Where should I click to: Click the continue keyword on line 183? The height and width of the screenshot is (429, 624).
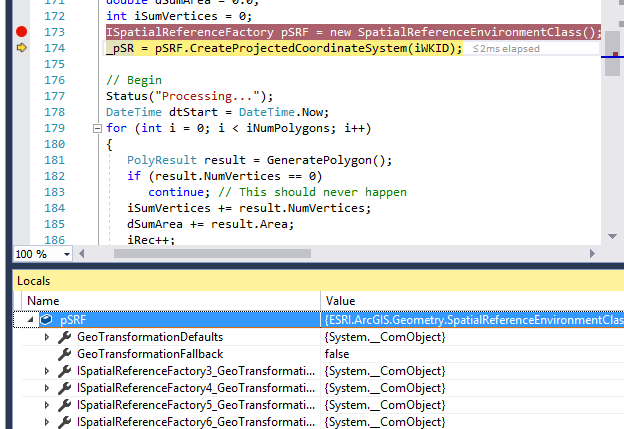(x=176, y=192)
